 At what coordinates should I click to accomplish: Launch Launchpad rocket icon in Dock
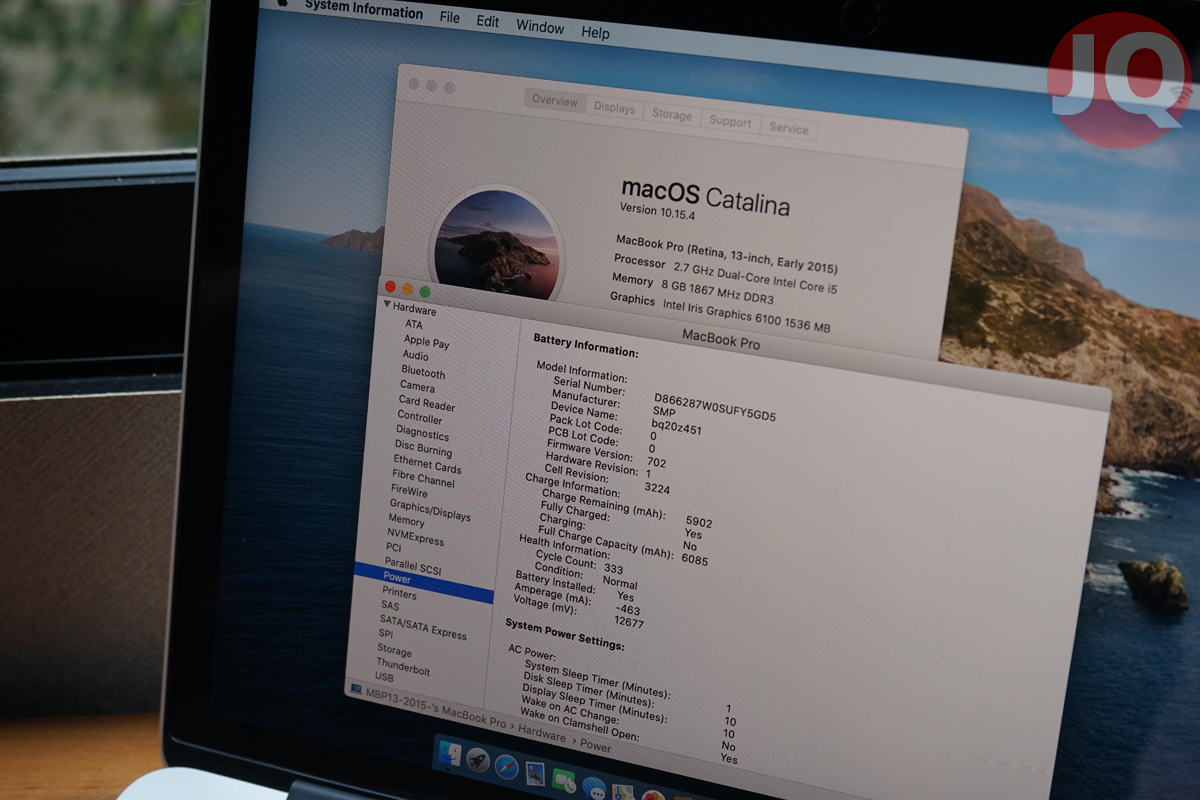pyautogui.click(x=478, y=761)
